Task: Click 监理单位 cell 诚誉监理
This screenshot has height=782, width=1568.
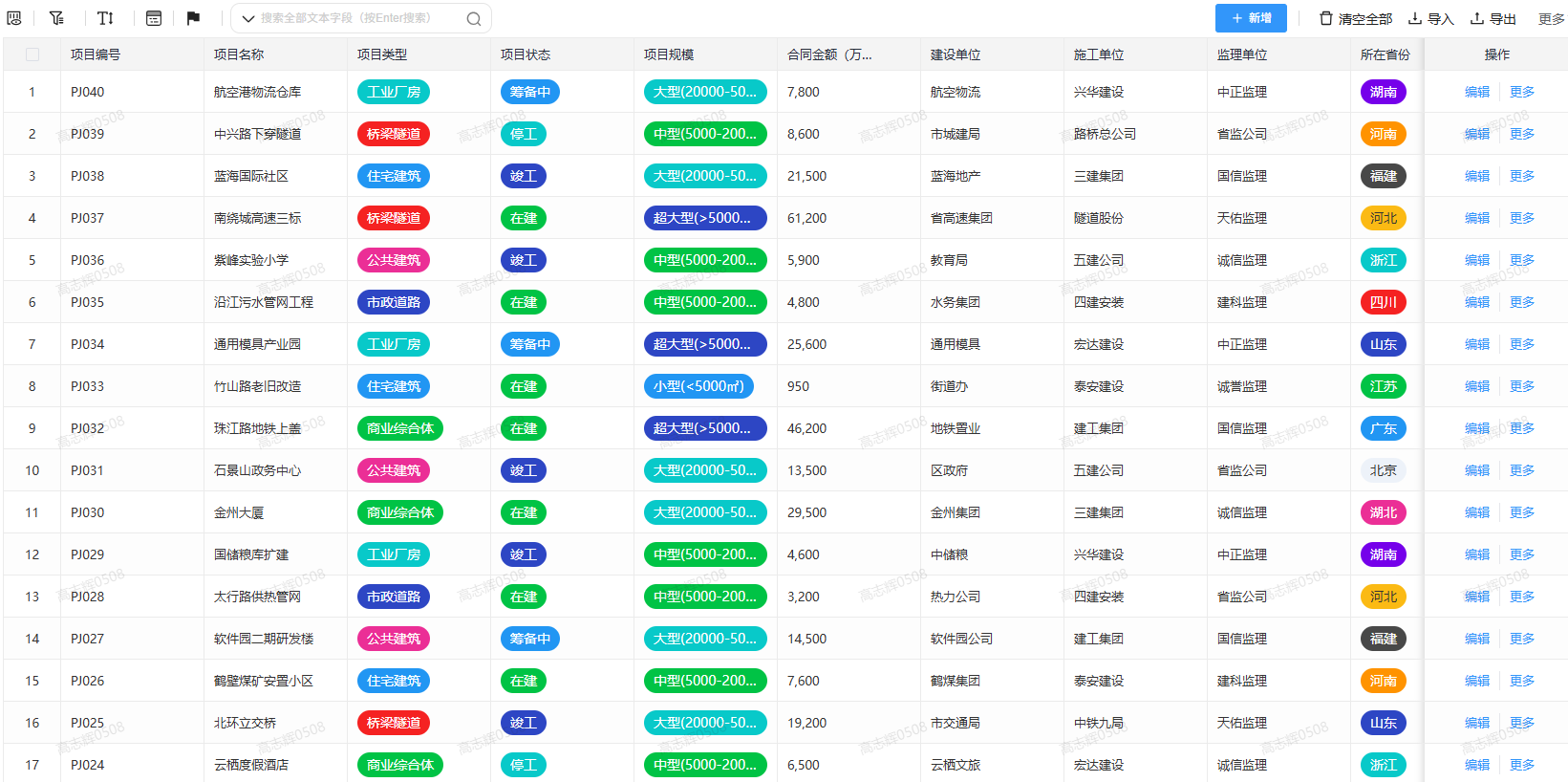Action: coord(1242,386)
